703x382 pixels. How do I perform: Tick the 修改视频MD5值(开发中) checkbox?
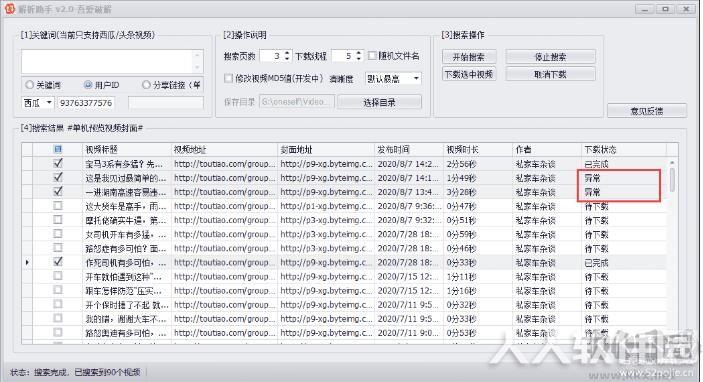coord(228,78)
